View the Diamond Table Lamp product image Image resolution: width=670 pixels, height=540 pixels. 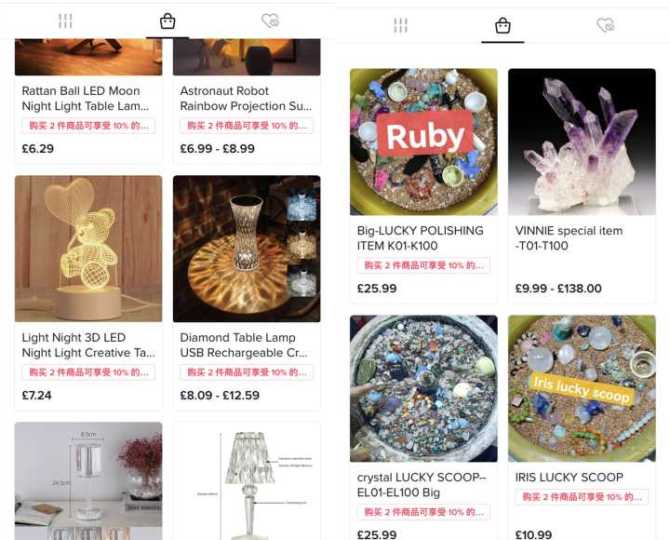click(247, 249)
